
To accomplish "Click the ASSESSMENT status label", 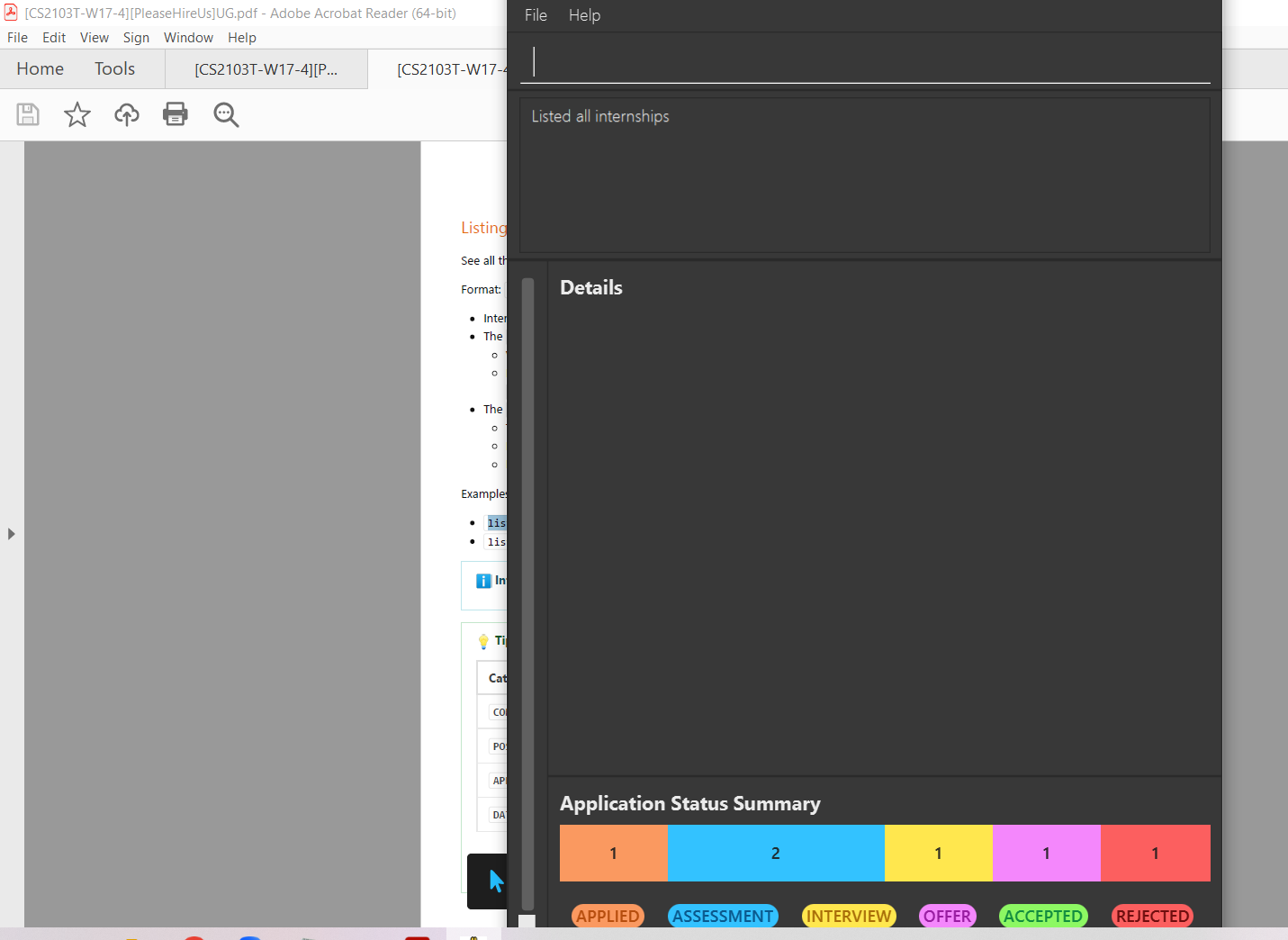I will (x=723, y=916).
